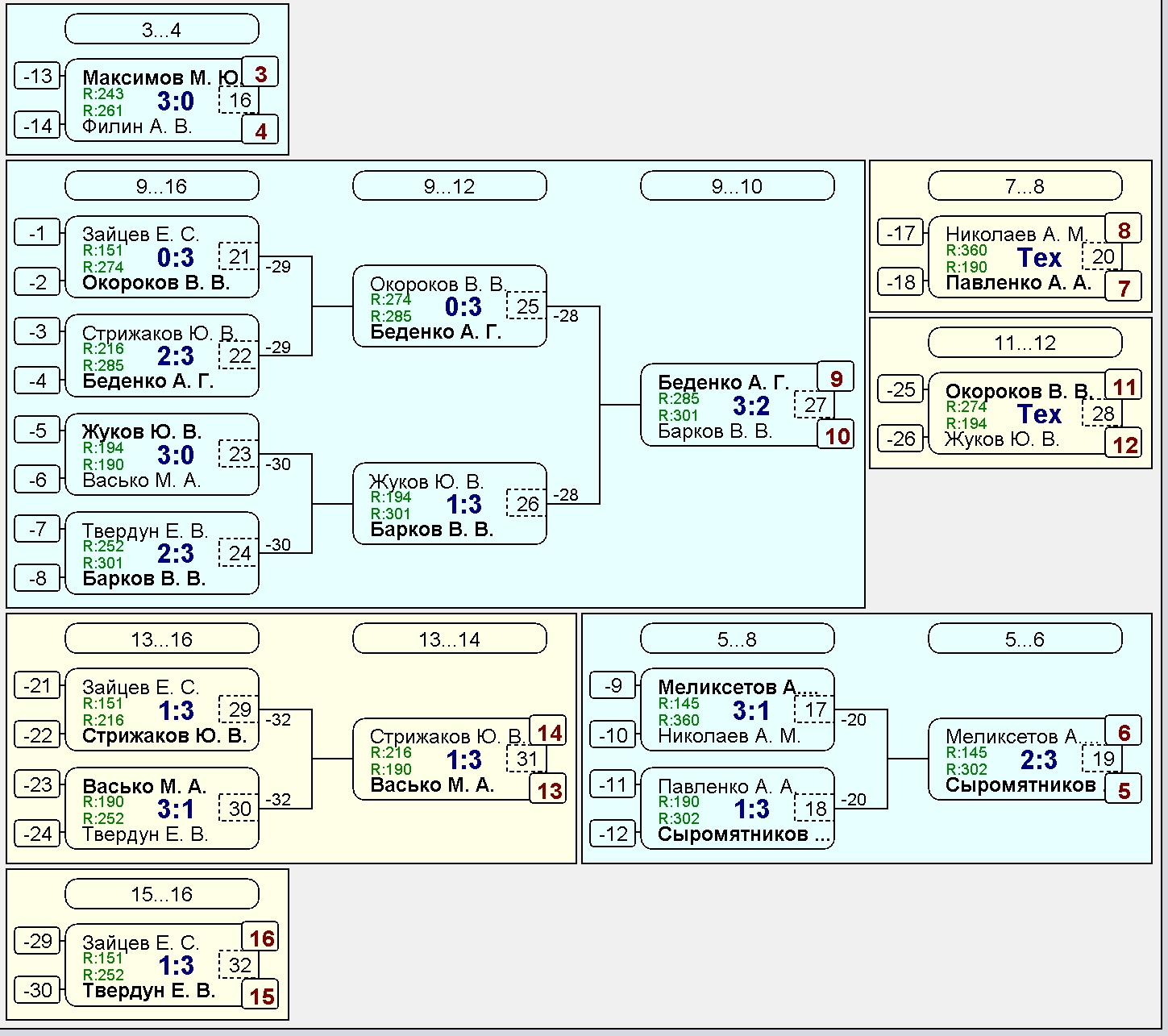This screenshot has width=1168, height=1036.
Task: Select match number 24 box
Action: [x=239, y=553]
